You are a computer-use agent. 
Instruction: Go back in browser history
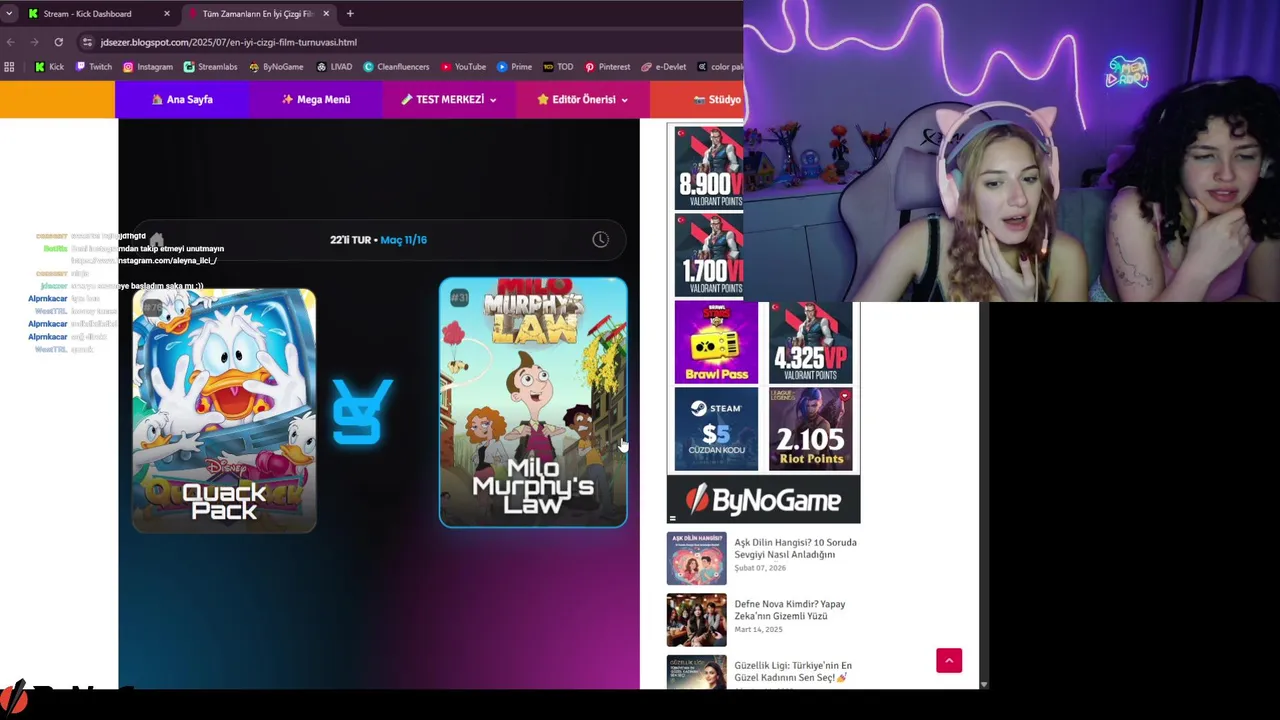coord(10,42)
